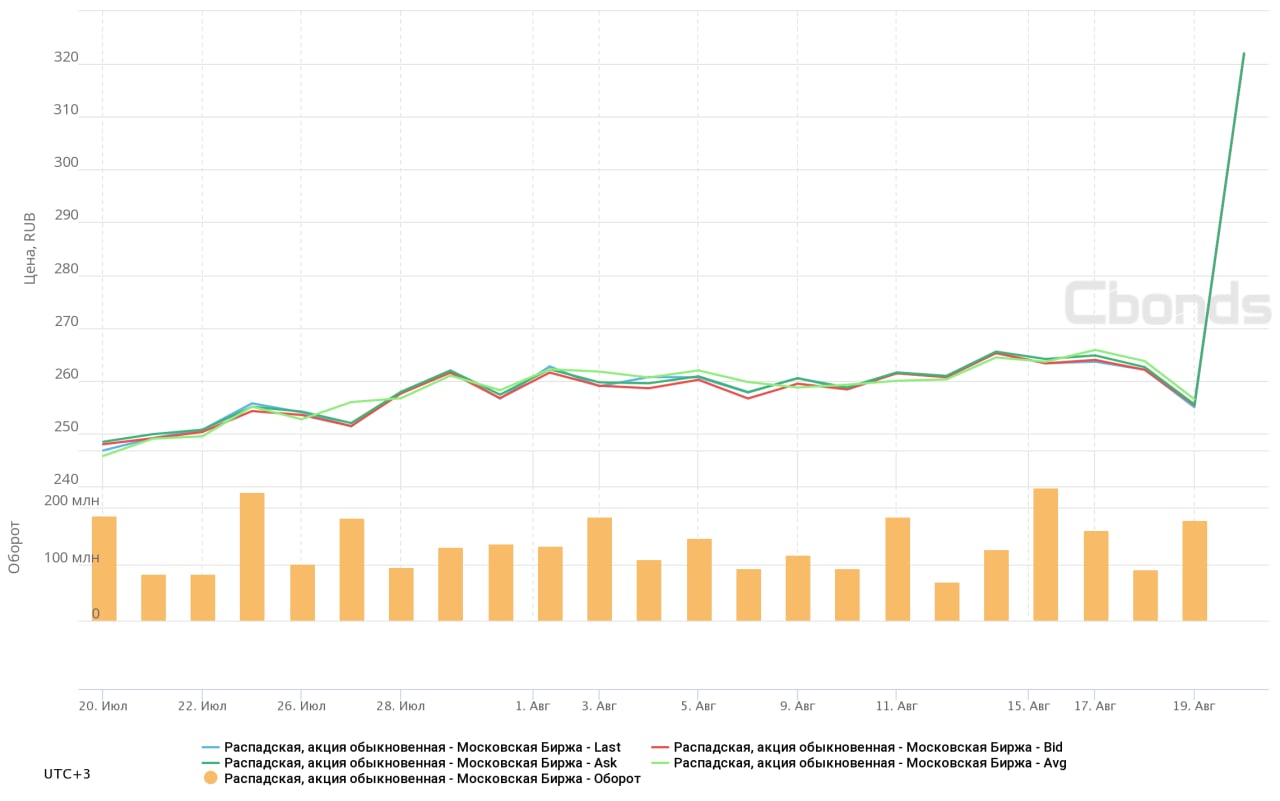The height and width of the screenshot is (801, 1280).
Task: Toggle the Оборот turnover series in legend
Action: coord(421,779)
